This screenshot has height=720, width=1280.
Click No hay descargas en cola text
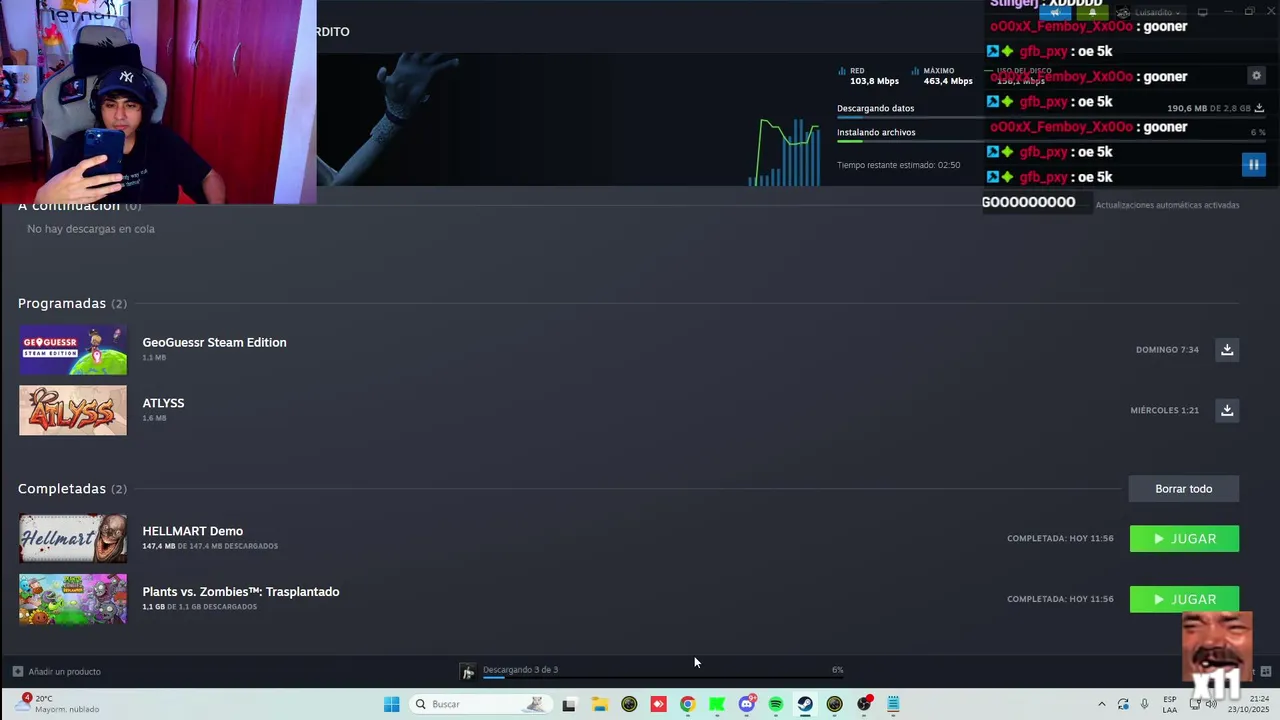(x=91, y=229)
